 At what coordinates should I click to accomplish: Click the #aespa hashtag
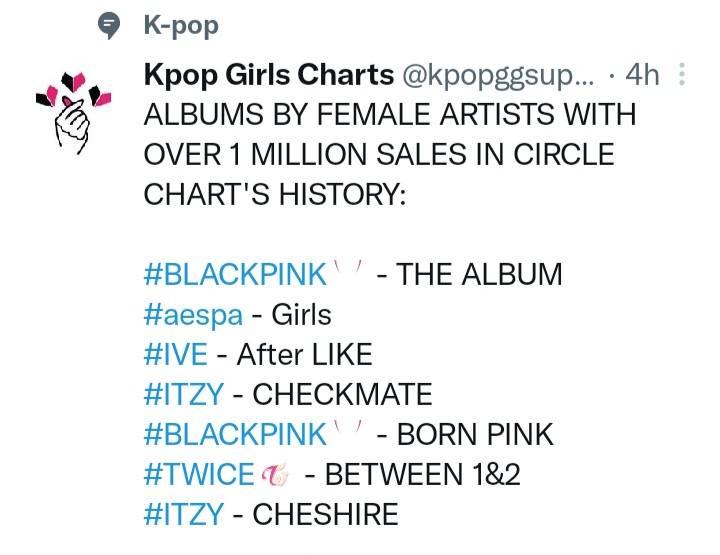pyautogui.click(x=193, y=315)
